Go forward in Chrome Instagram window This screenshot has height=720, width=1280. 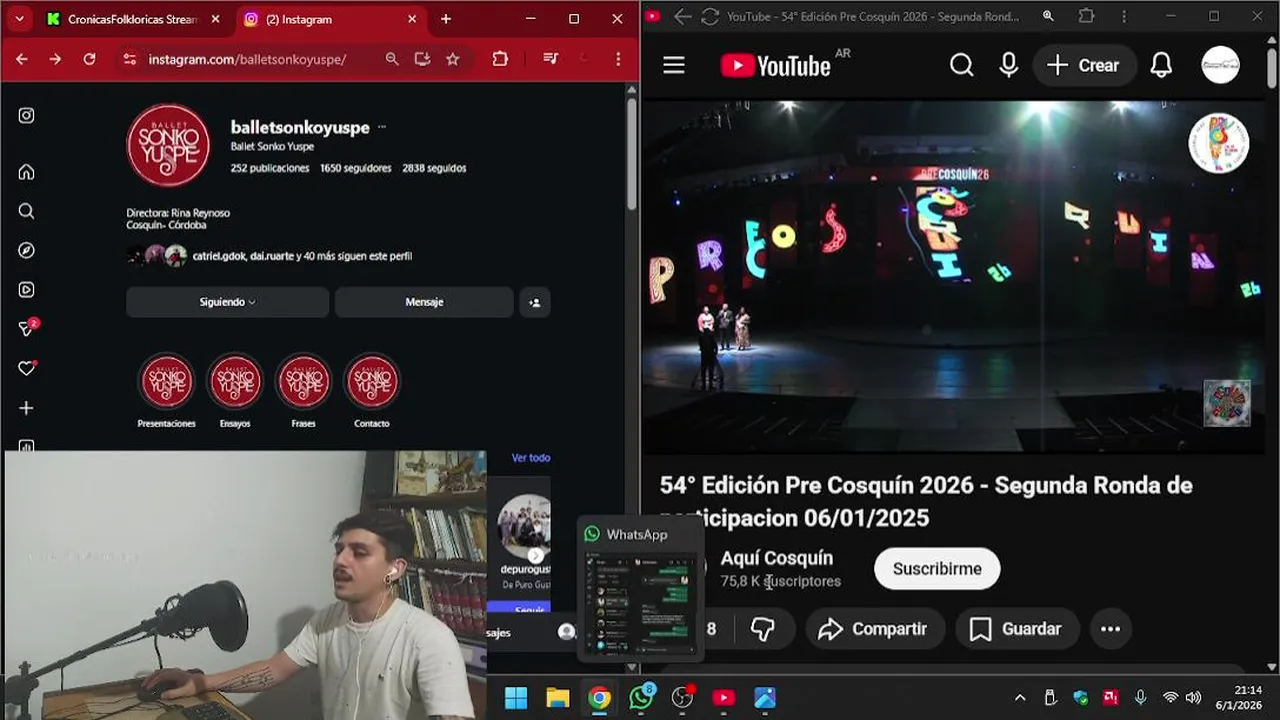click(x=55, y=59)
